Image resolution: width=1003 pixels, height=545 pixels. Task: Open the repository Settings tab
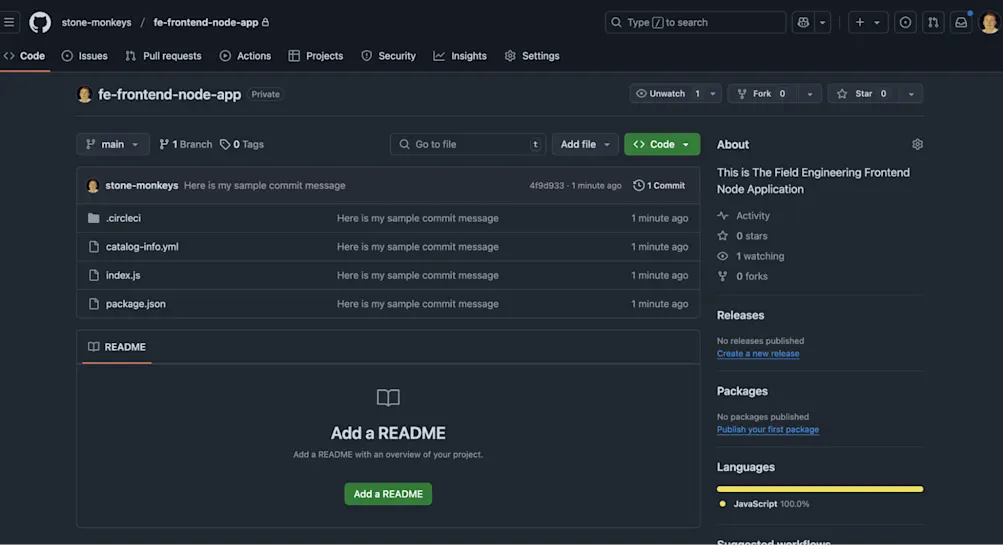click(x=532, y=56)
